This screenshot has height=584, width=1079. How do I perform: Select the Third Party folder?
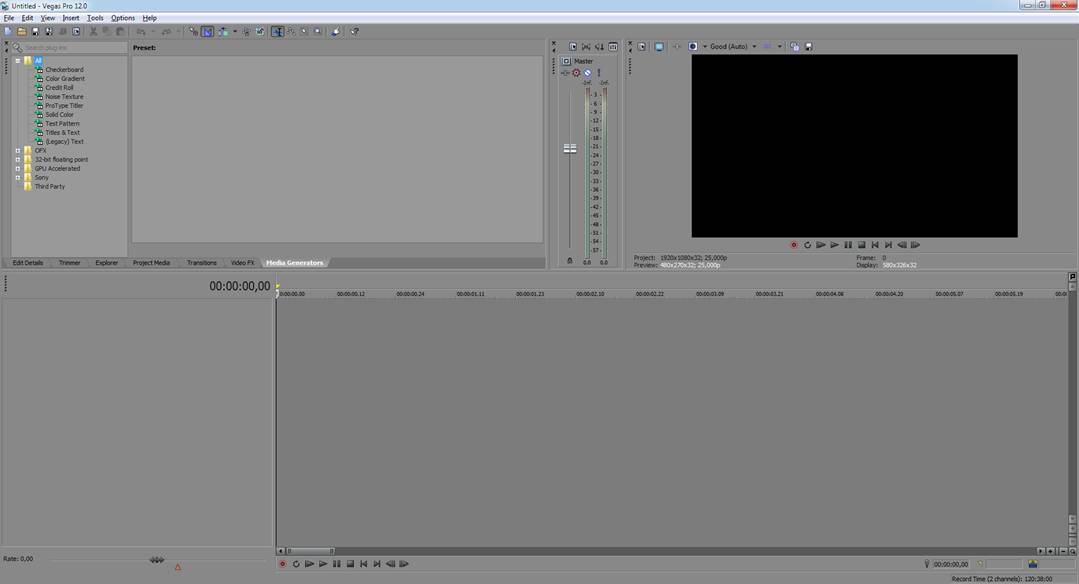(50, 186)
